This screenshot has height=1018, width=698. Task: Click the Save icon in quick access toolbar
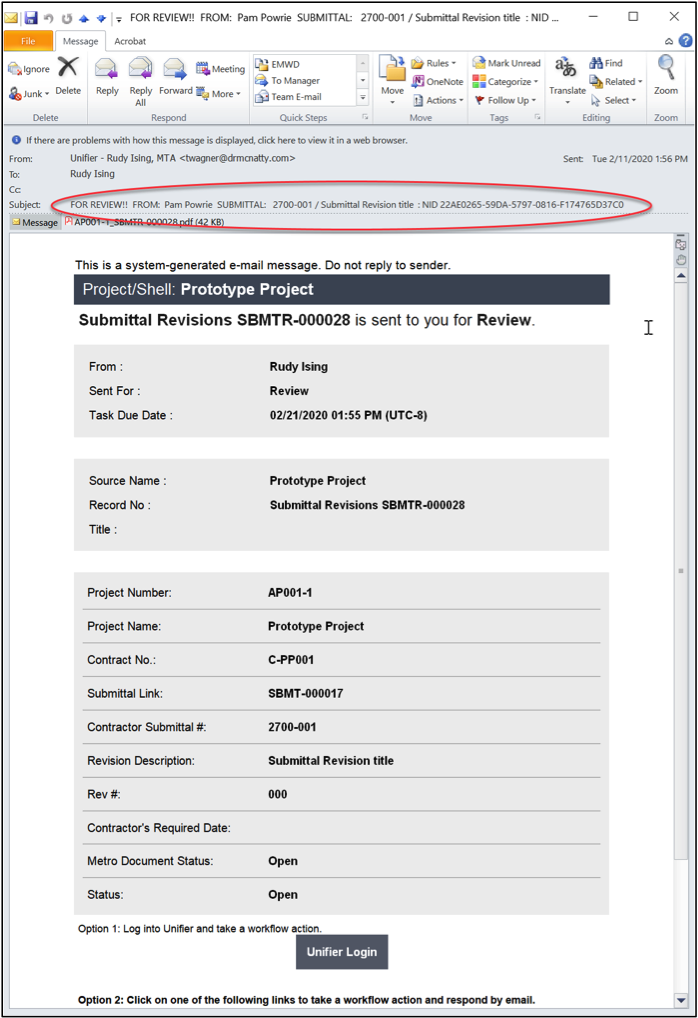[31, 18]
